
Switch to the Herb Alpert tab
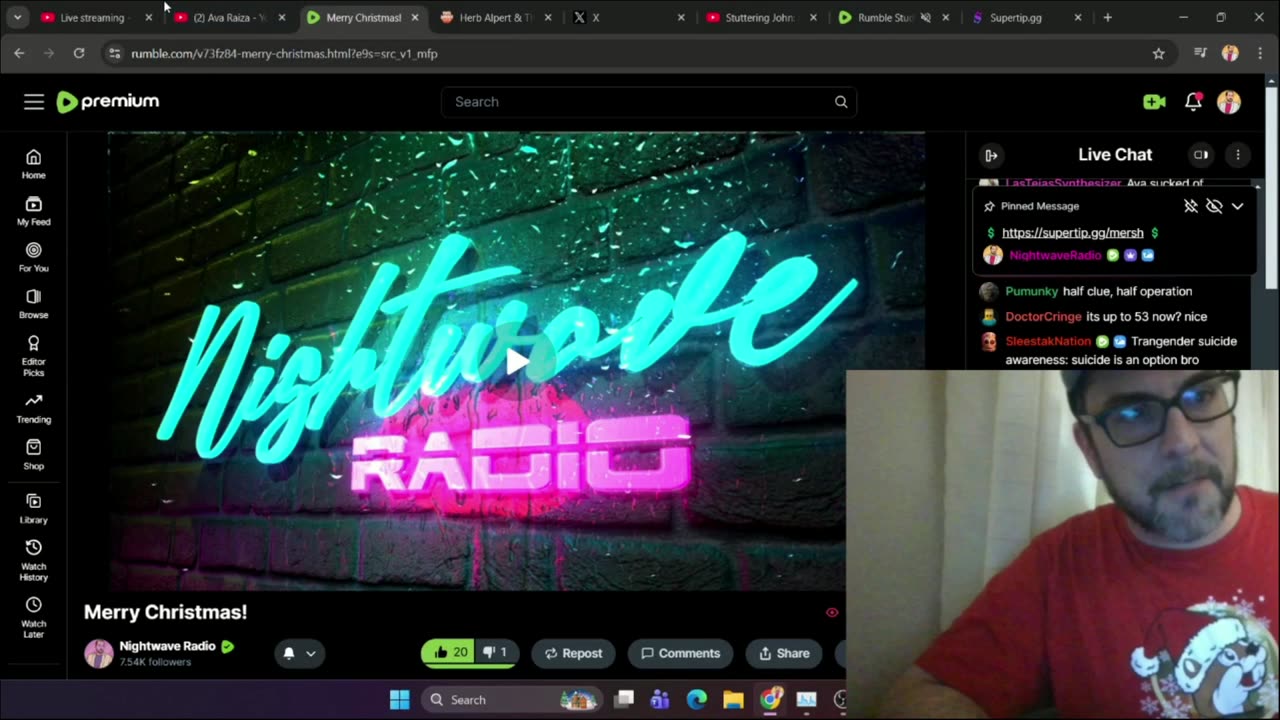pyautogui.click(x=494, y=18)
